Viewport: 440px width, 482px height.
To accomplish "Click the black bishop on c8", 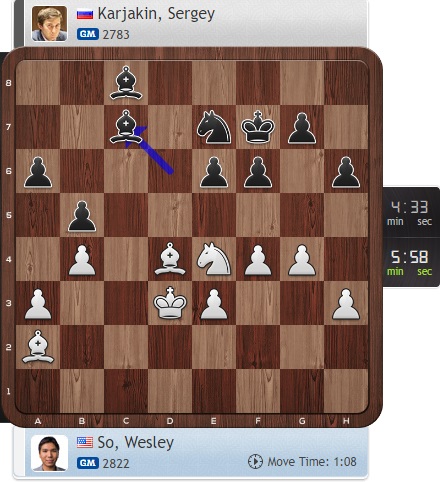I will point(126,83).
